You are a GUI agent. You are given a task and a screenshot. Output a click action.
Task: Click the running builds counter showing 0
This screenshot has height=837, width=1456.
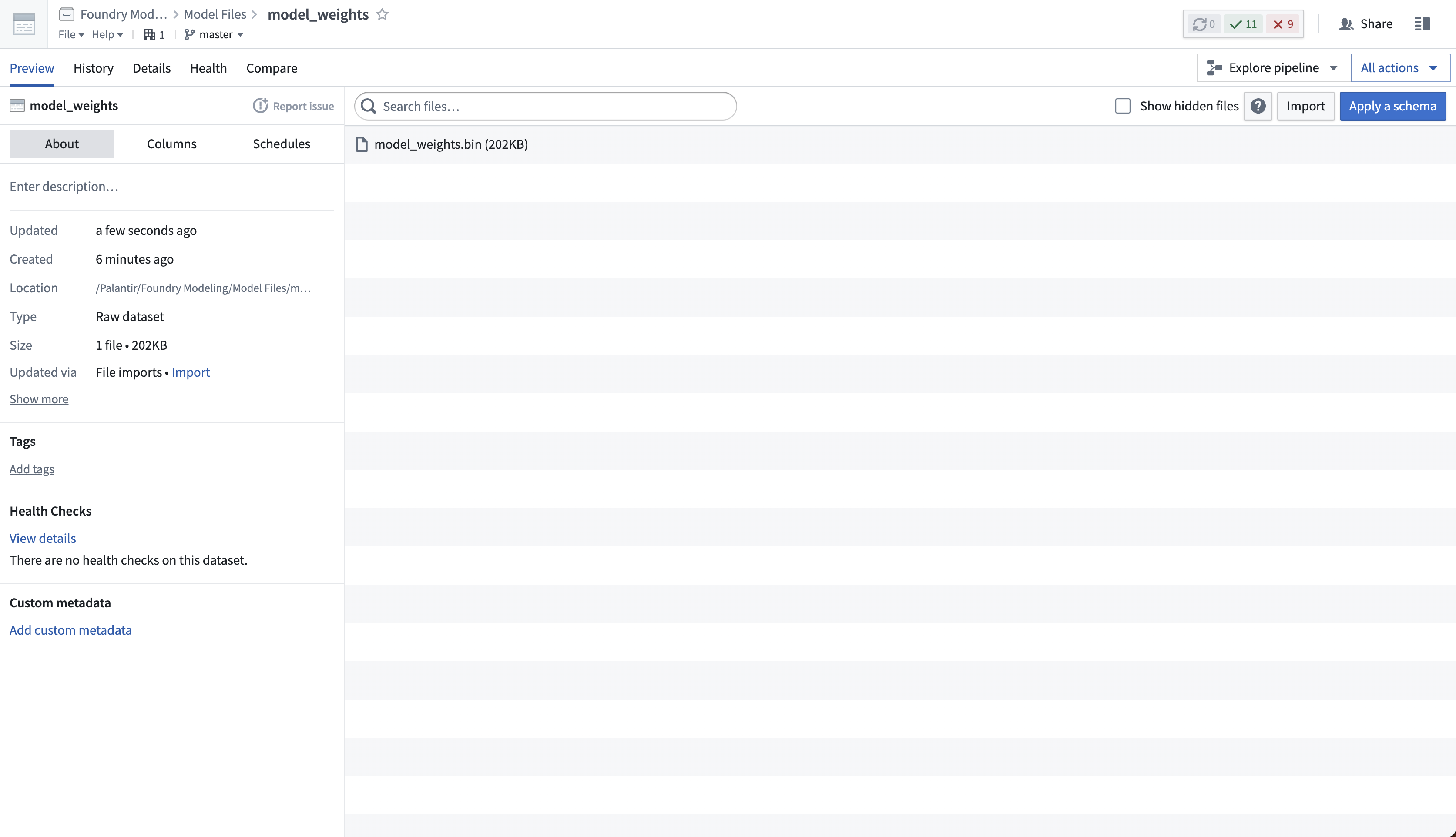[1204, 24]
